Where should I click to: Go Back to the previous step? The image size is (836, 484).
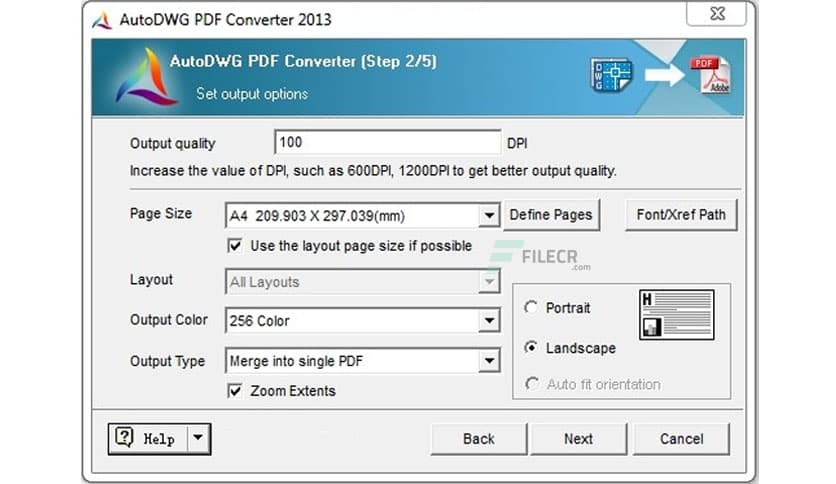479,439
